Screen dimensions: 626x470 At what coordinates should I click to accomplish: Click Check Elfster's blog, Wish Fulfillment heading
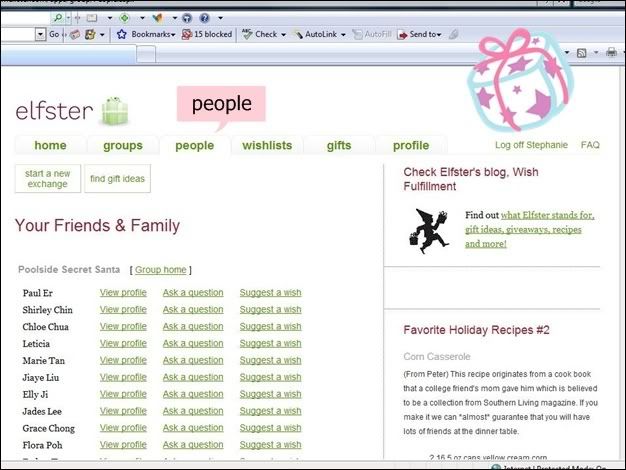pyautogui.click(x=471, y=179)
